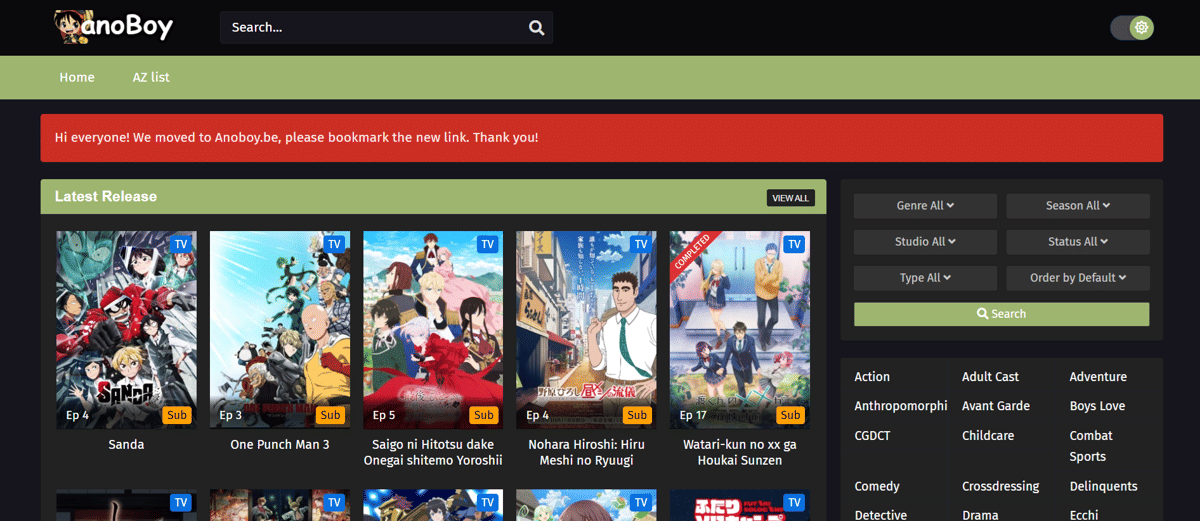Click Completed ribbon on Watari-kun poster
The image size is (1200, 521).
pos(690,251)
